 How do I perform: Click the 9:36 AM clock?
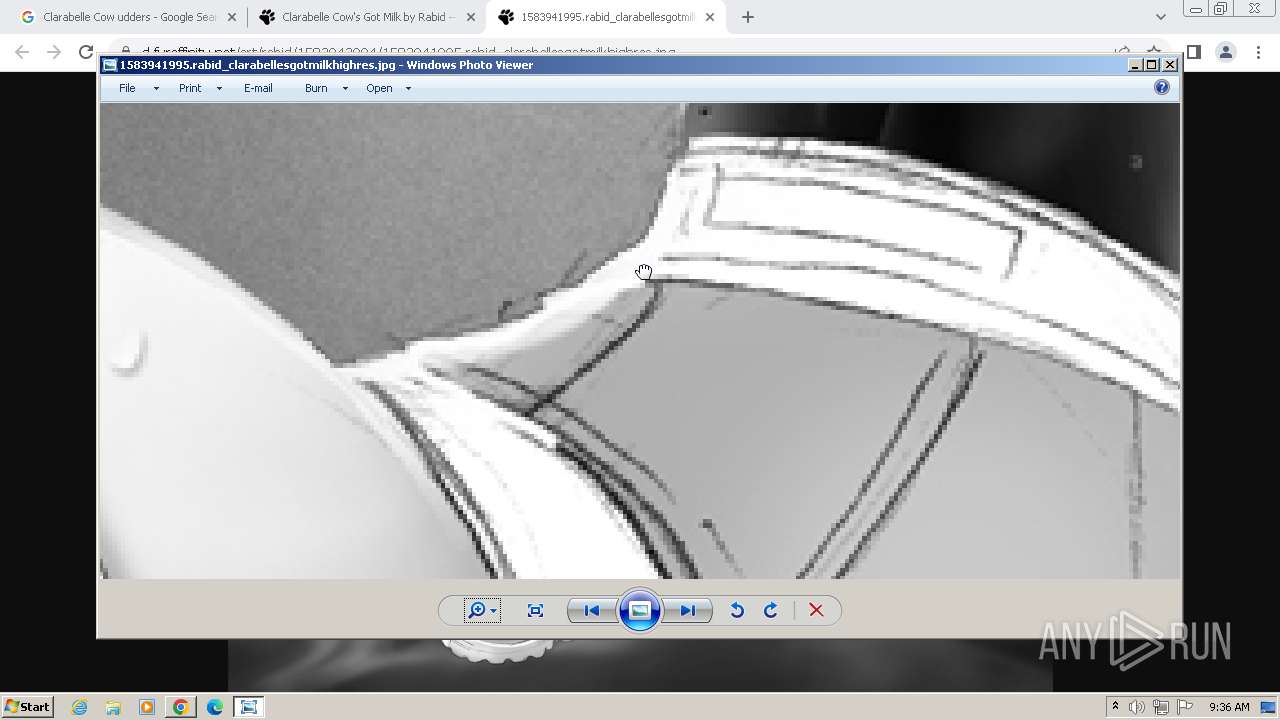pos(1229,707)
